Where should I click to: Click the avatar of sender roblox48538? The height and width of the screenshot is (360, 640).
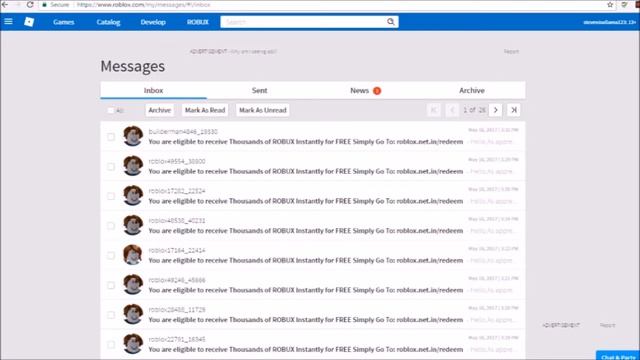point(133,225)
